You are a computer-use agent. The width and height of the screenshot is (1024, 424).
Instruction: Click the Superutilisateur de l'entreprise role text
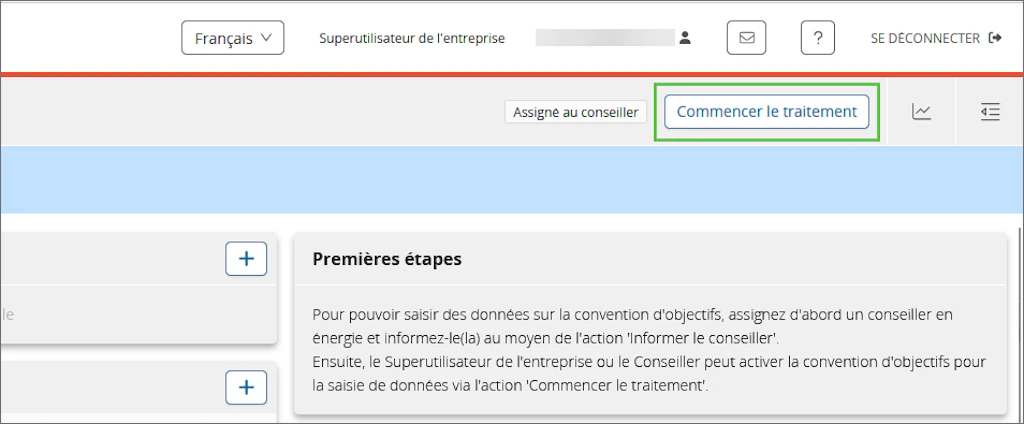(412, 39)
